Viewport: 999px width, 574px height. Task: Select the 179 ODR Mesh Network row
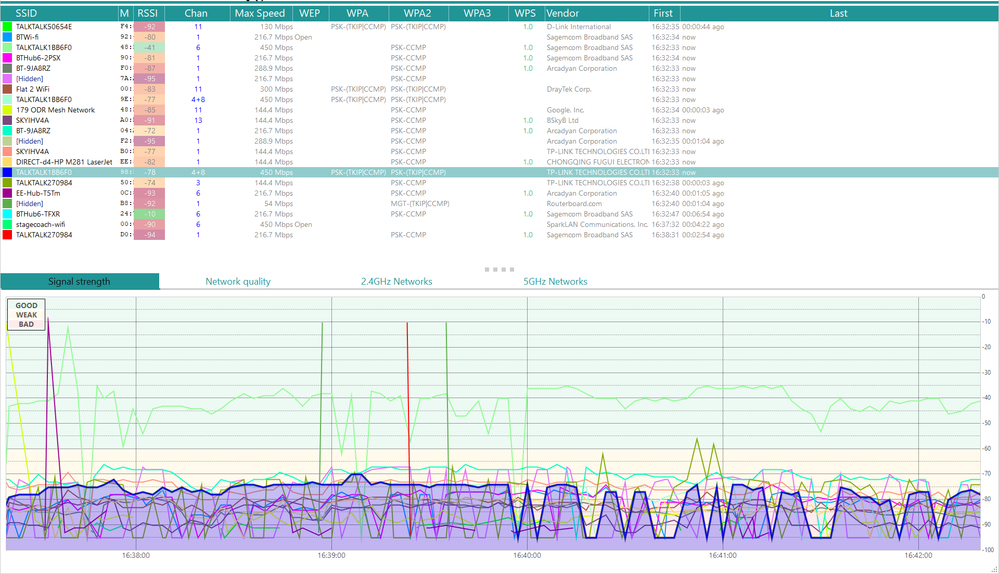pyautogui.click(x=500, y=110)
